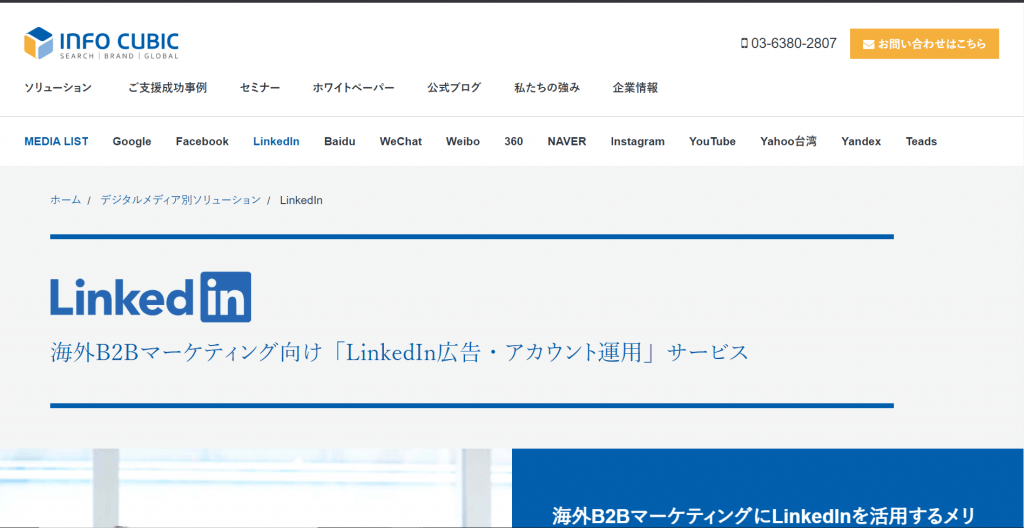Select Facebook in the media list
This screenshot has height=528, width=1024.
(x=202, y=141)
